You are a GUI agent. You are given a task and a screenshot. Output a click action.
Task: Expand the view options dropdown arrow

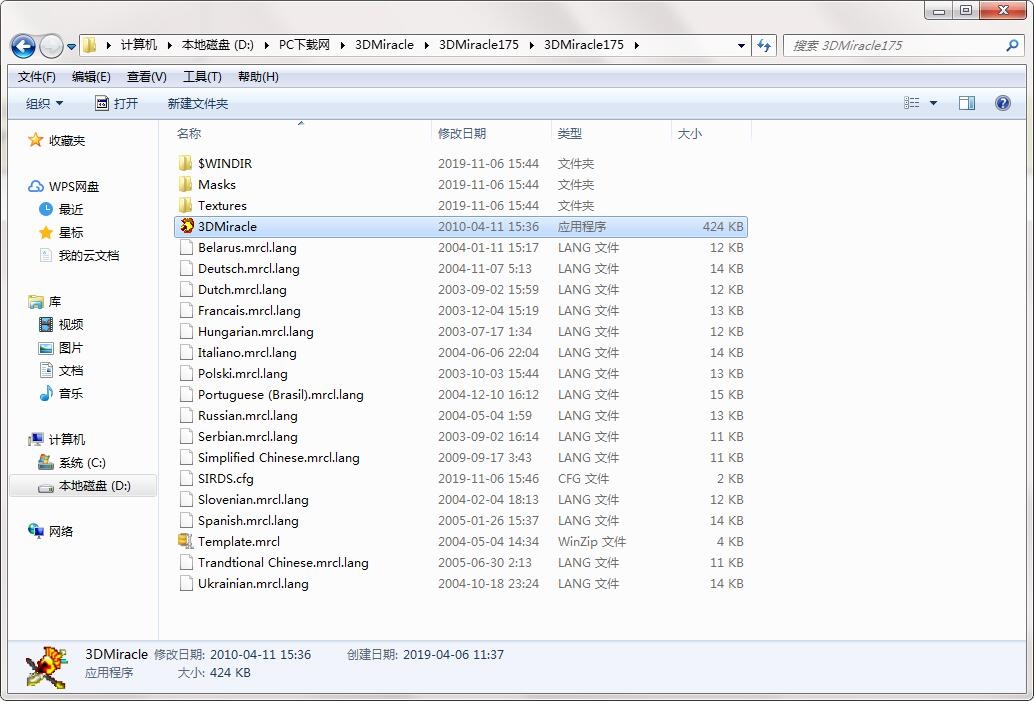(933, 103)
